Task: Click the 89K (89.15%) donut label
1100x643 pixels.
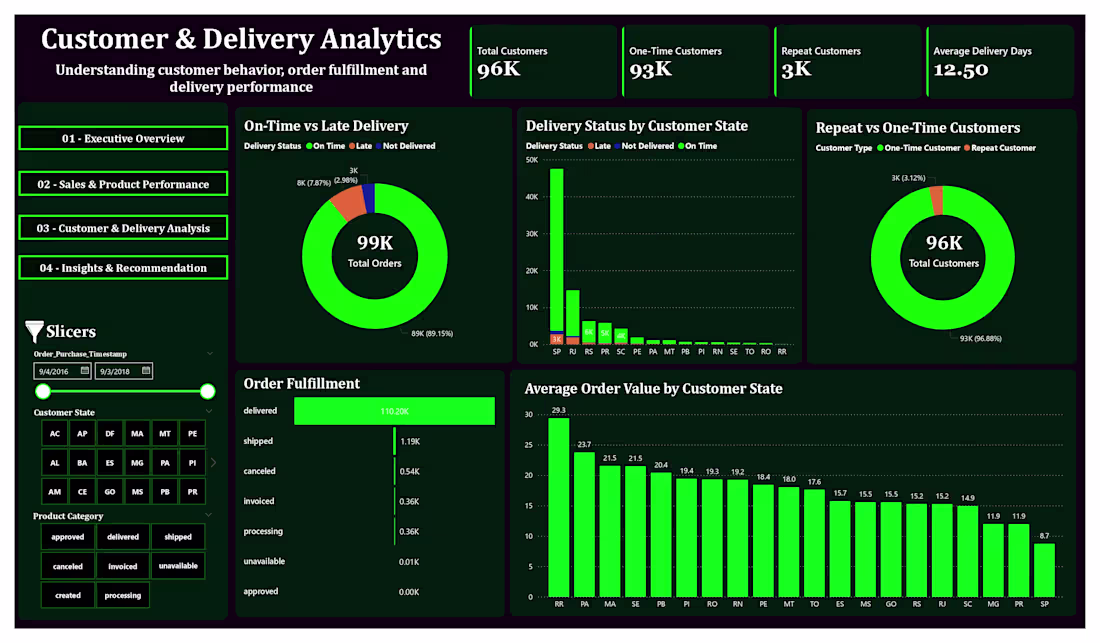Action: [x=432, y=334]
